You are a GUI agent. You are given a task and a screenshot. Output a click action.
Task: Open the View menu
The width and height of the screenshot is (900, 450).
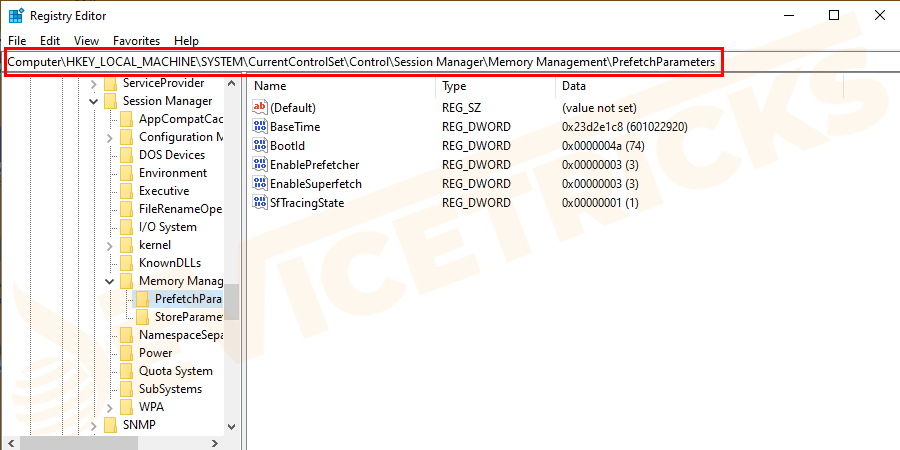87,41
